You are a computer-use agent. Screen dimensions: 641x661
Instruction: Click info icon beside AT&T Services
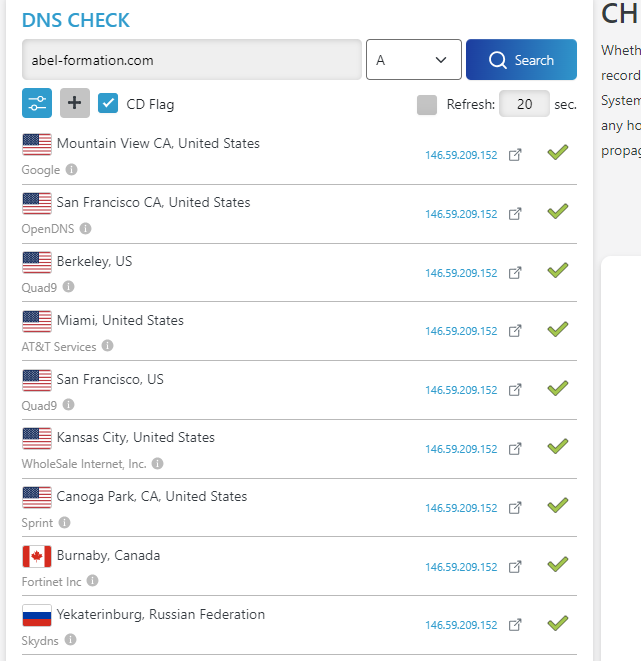(x=107, y=346)
